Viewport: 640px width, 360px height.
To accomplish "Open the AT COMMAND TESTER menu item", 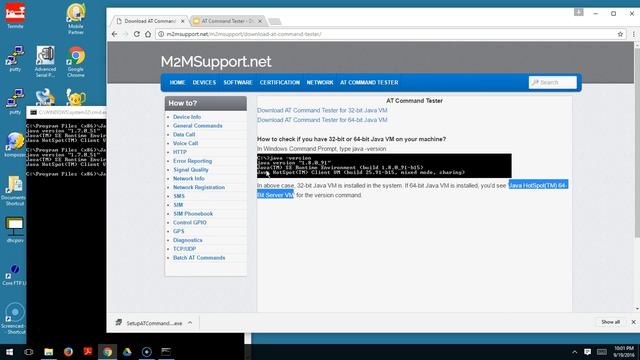I will pyautogui.click(x=369, y=82).
